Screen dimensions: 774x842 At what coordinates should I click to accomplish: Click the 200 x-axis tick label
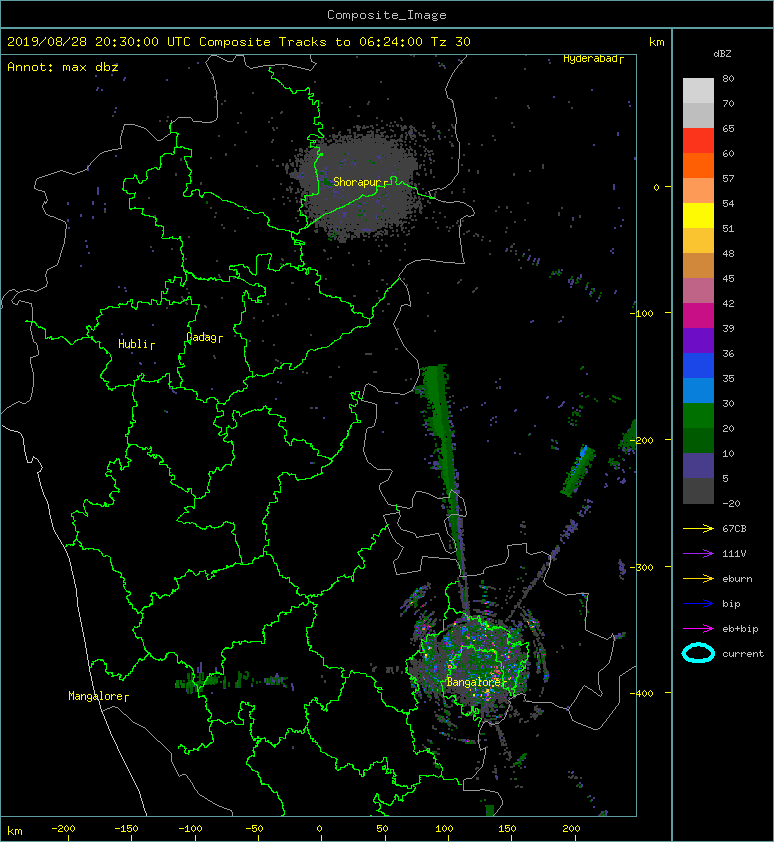coord(572,829)
